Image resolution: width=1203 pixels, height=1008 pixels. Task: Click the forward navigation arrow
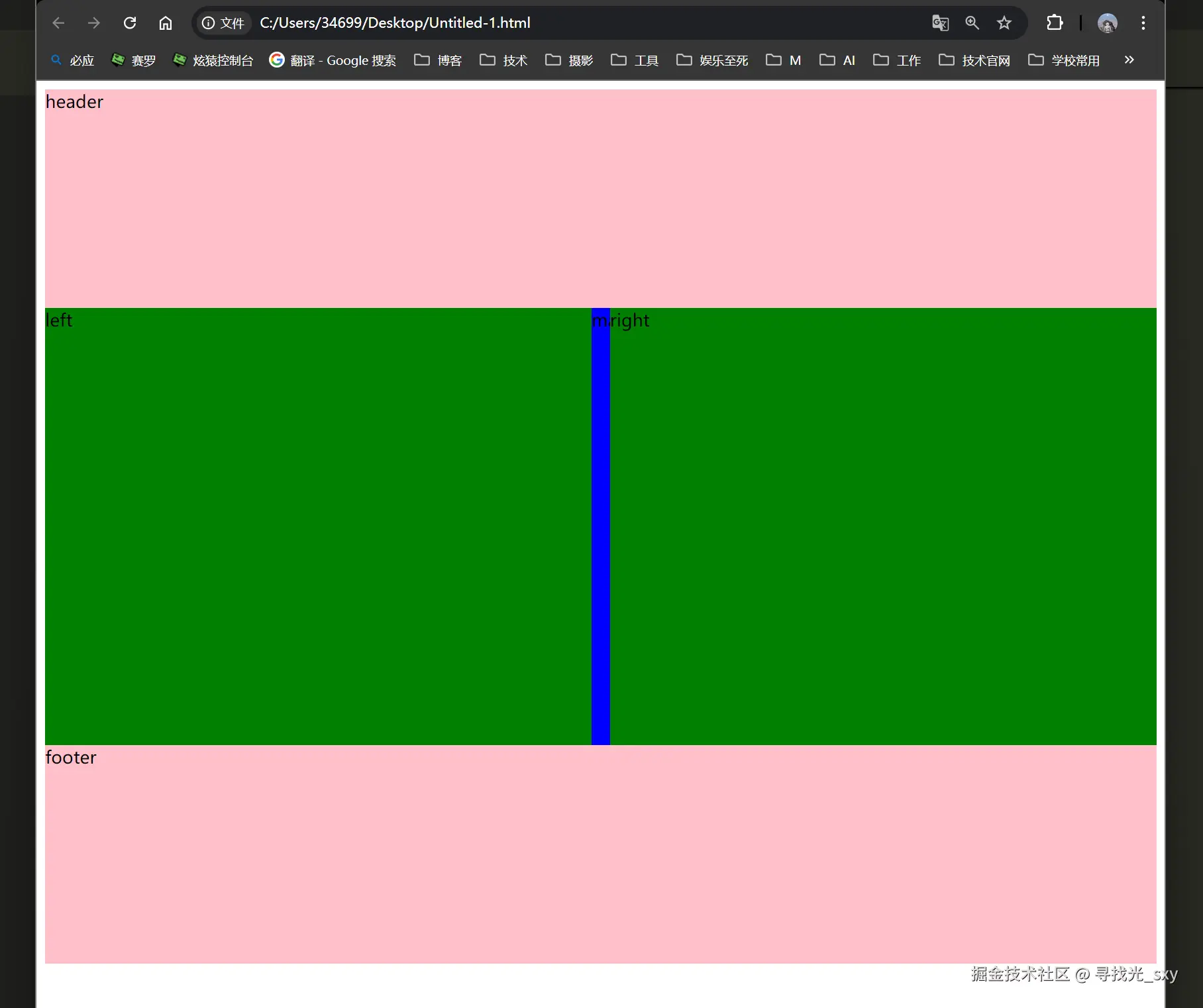pyautogui.click(x=93, y=23)
